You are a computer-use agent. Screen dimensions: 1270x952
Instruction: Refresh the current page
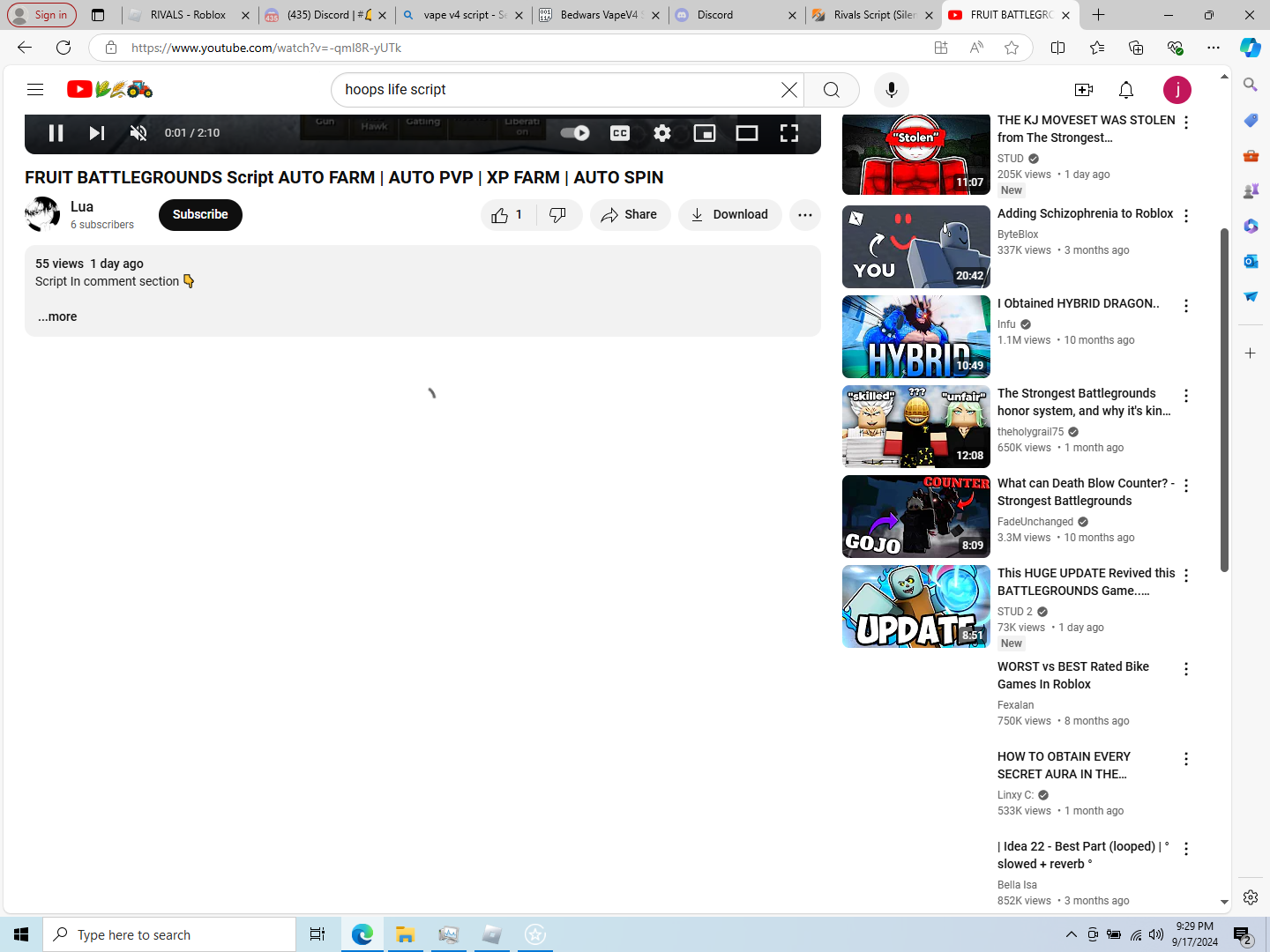pyautogui.click(x=63, y=48)
